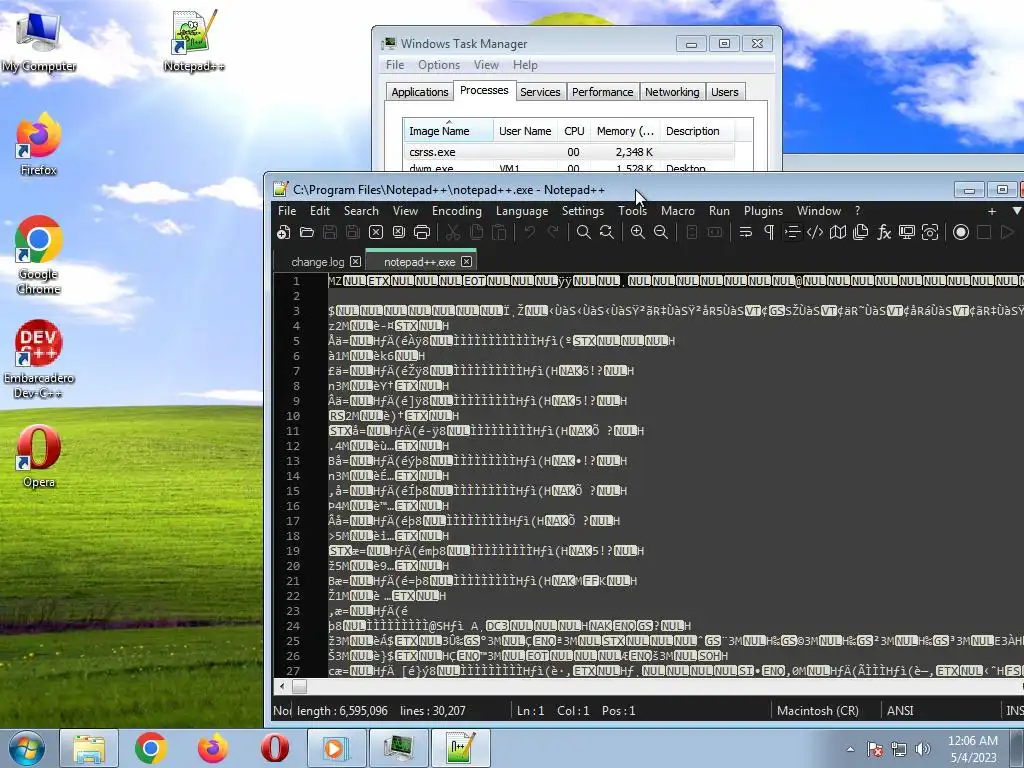1024x768 pixels.
Task: Open the Run menu
Action: click(x=719, y=211)
